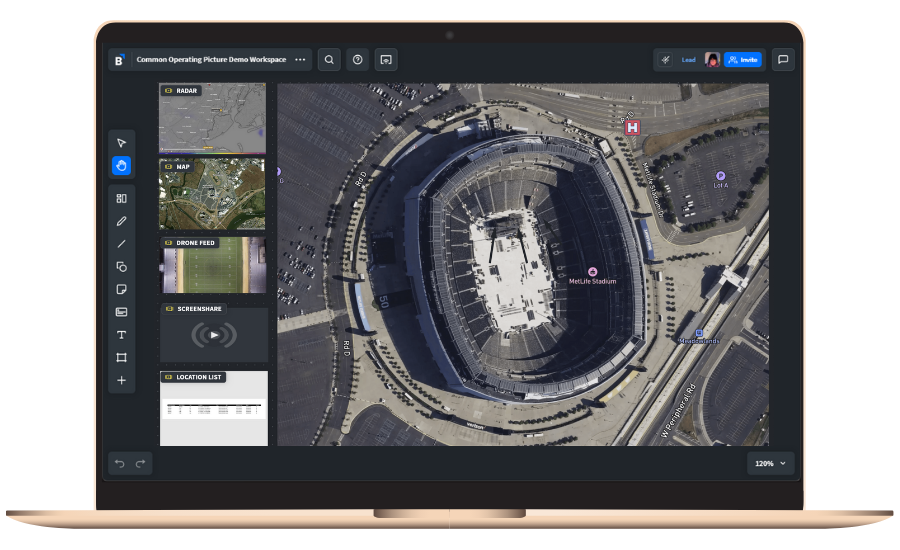Play the Screenshare stream
The width and height of the screenshot is (900, 550).
coord(214,335)
